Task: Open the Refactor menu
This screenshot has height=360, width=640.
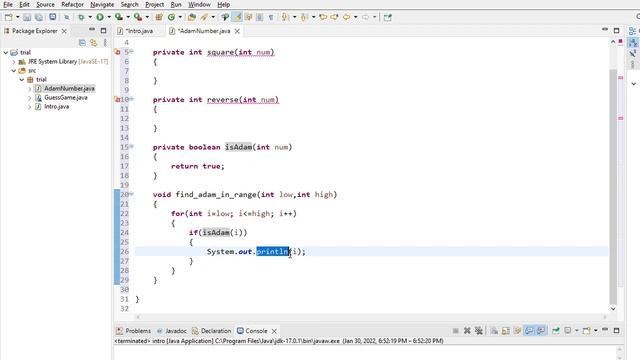Action: tap(72, 4)
